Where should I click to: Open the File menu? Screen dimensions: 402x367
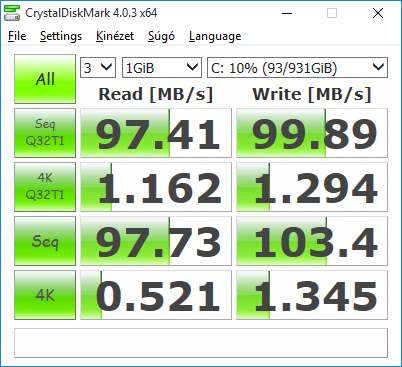[17, 36]
